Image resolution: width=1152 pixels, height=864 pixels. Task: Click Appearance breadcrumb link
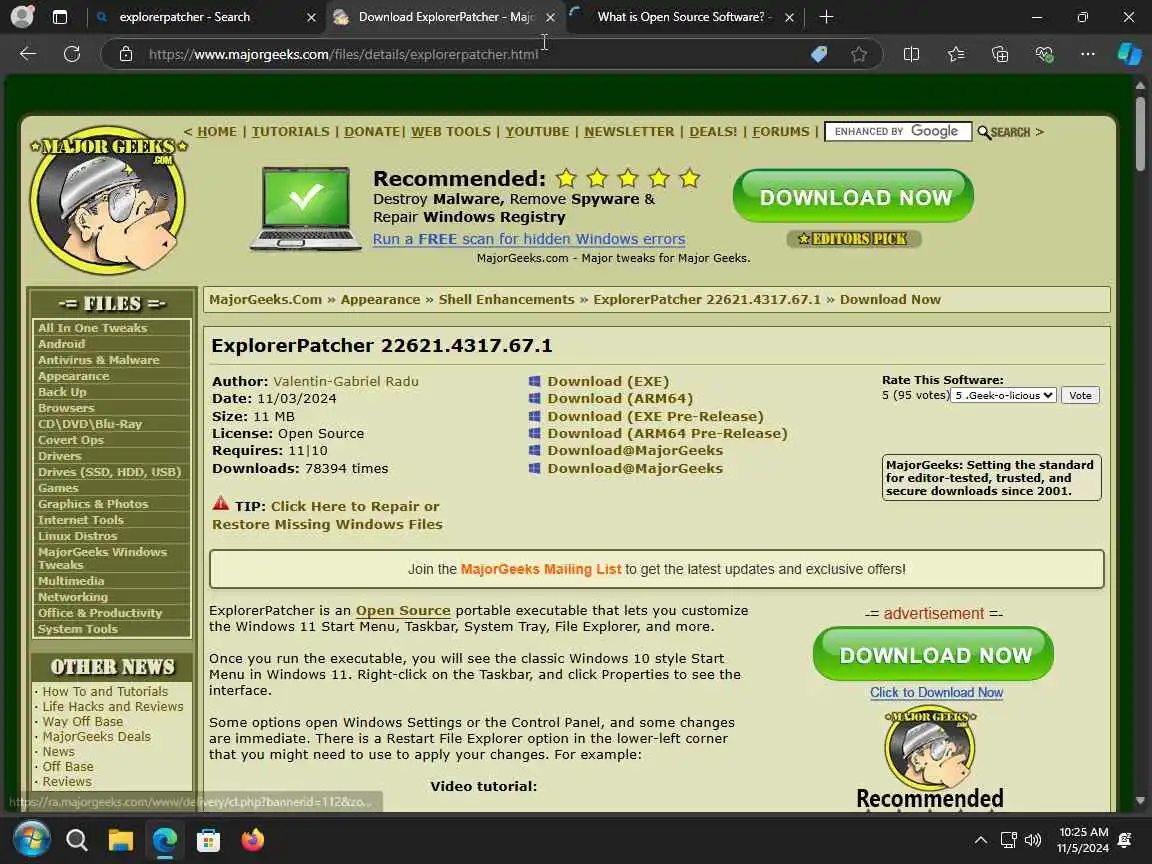(x=381, y=299)
